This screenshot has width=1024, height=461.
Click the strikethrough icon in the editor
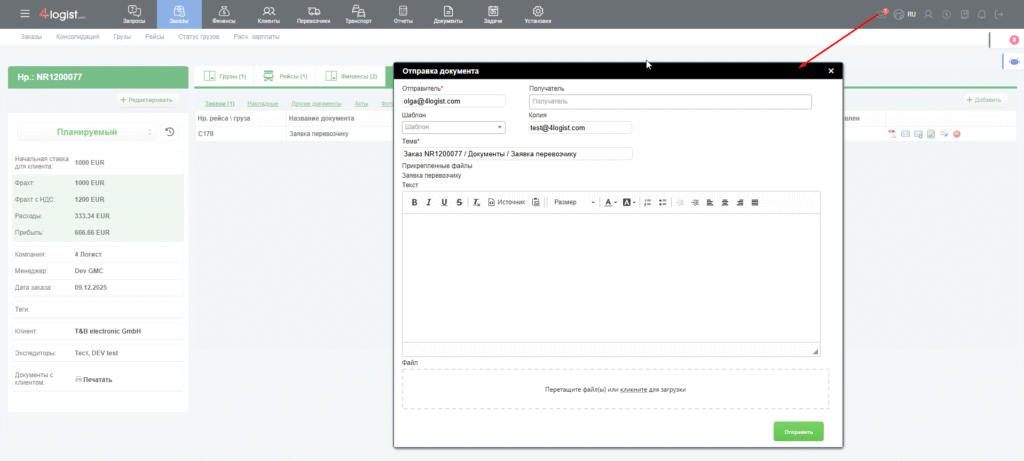459,202
